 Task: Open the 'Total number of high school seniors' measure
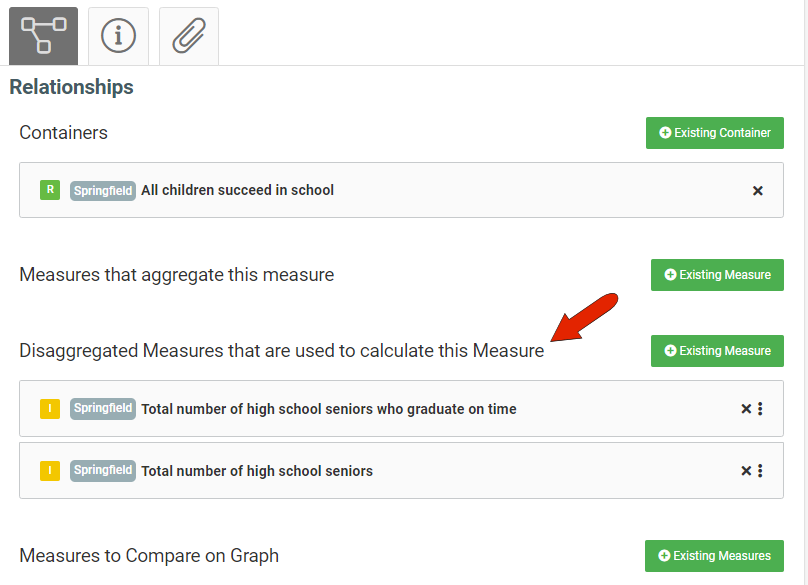pyautogui.click(x=256, y=471)
